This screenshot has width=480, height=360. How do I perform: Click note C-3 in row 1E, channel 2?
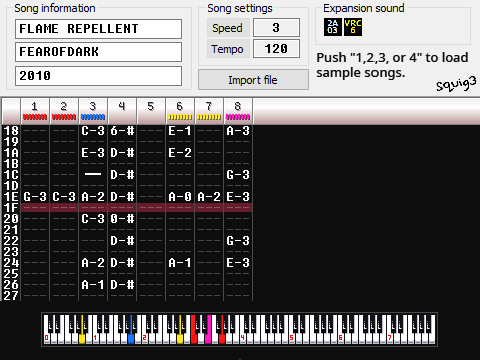(x=64, y=197)
